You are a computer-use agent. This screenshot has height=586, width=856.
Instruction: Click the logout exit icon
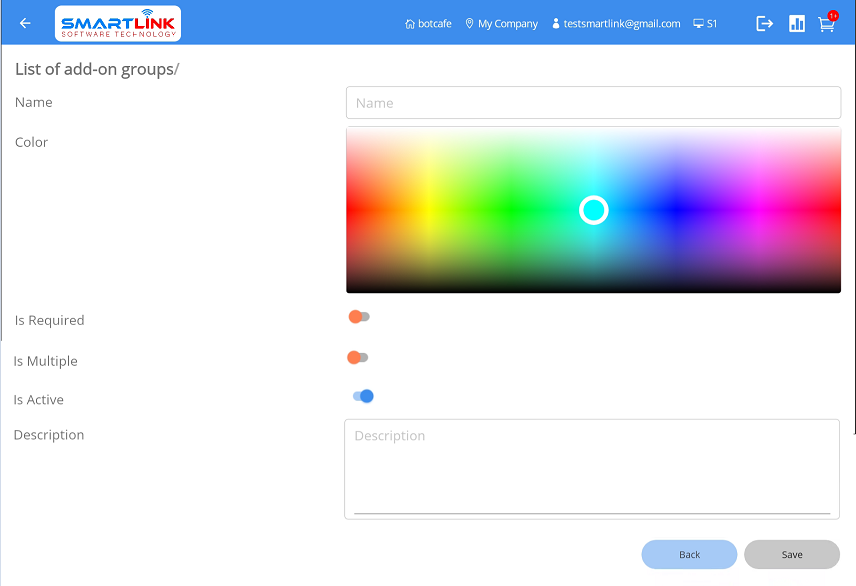point(765,24)
